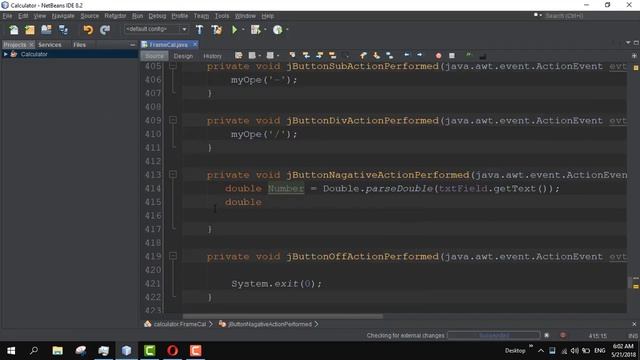Collapse the jButtonNagativeActionPerformed method fold

(x=173, y=174)
